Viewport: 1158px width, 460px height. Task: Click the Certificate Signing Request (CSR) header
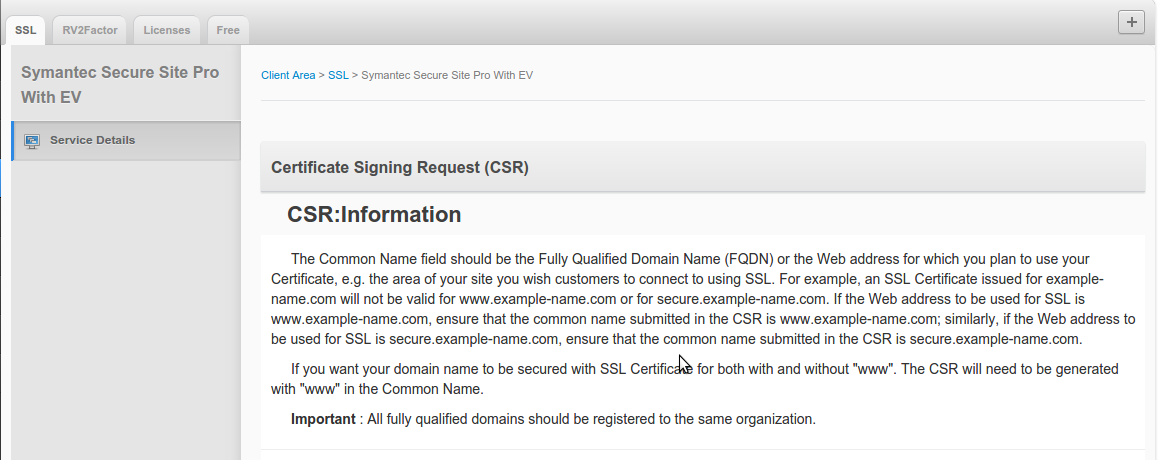click(400, 168)
